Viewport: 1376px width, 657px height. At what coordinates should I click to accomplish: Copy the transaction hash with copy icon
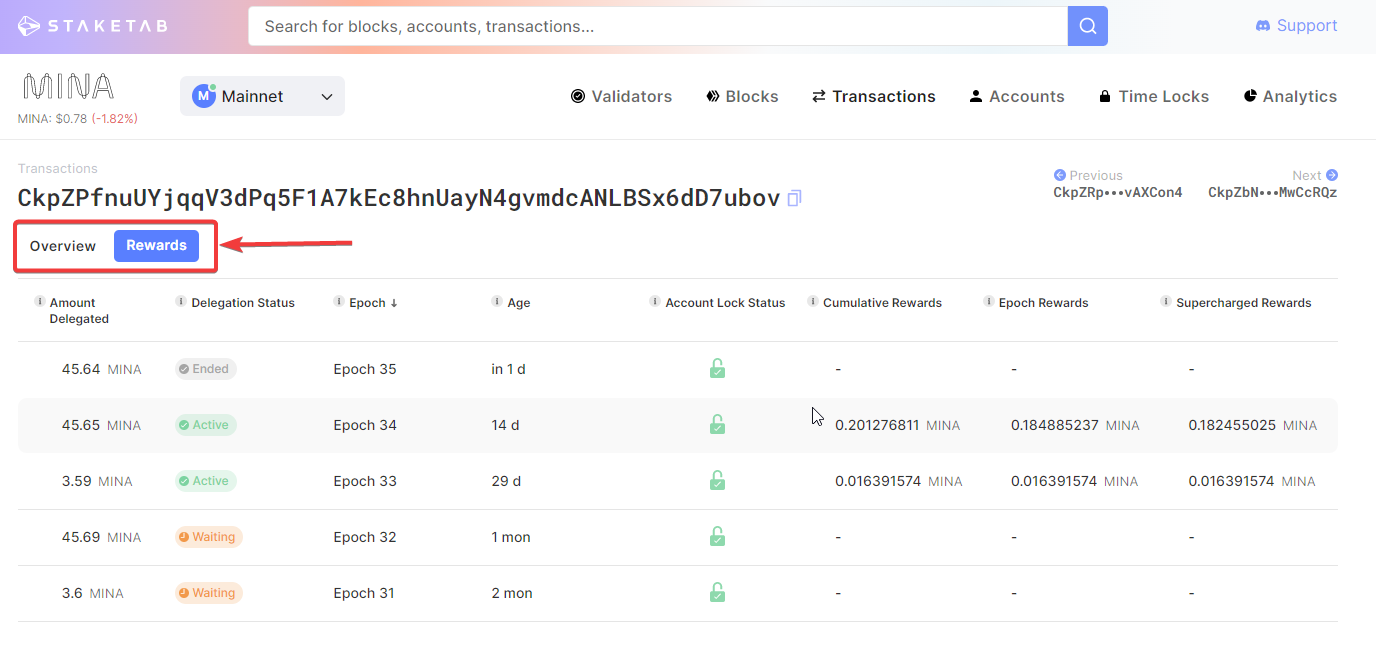tap(794, 199)
